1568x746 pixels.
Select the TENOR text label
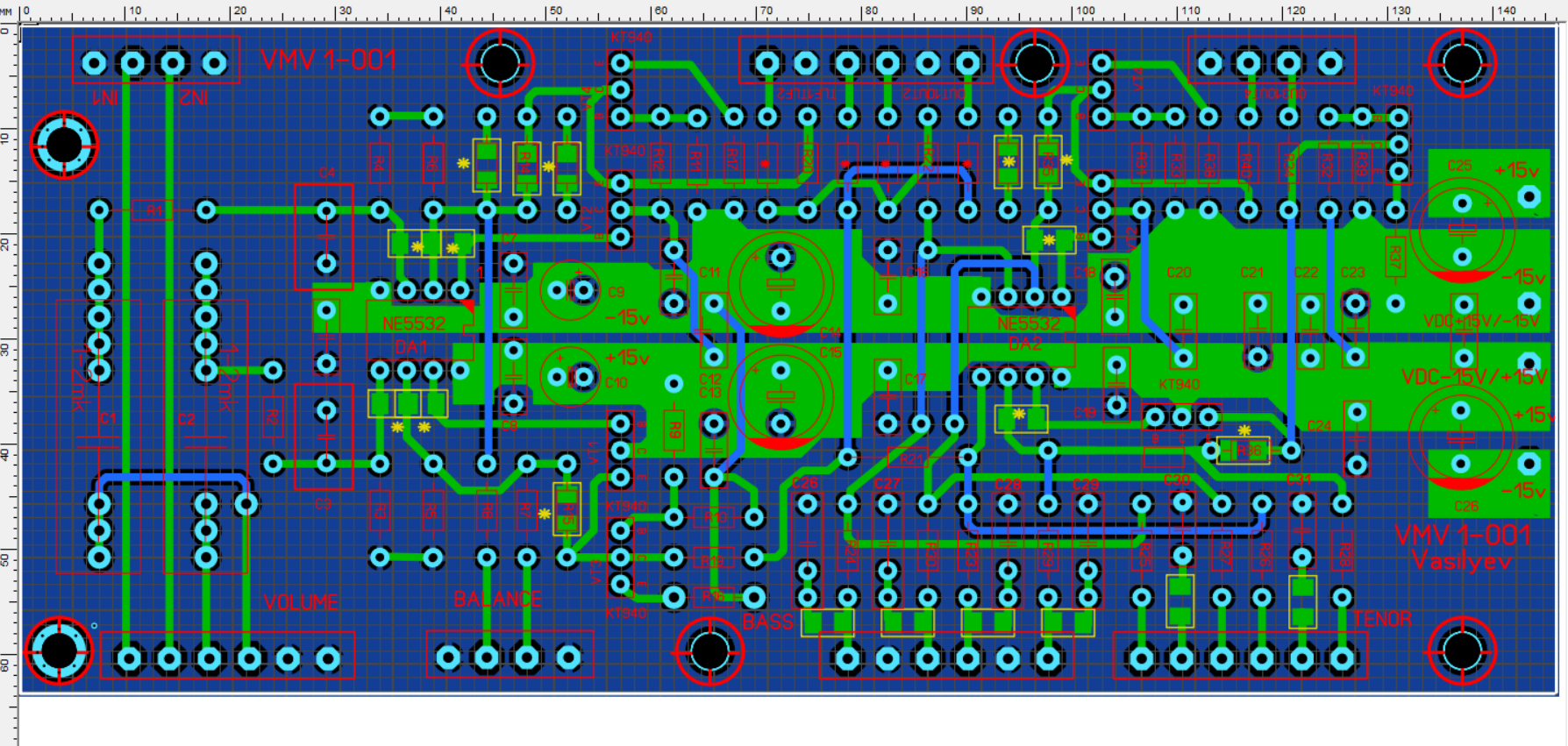(1382, 619)
